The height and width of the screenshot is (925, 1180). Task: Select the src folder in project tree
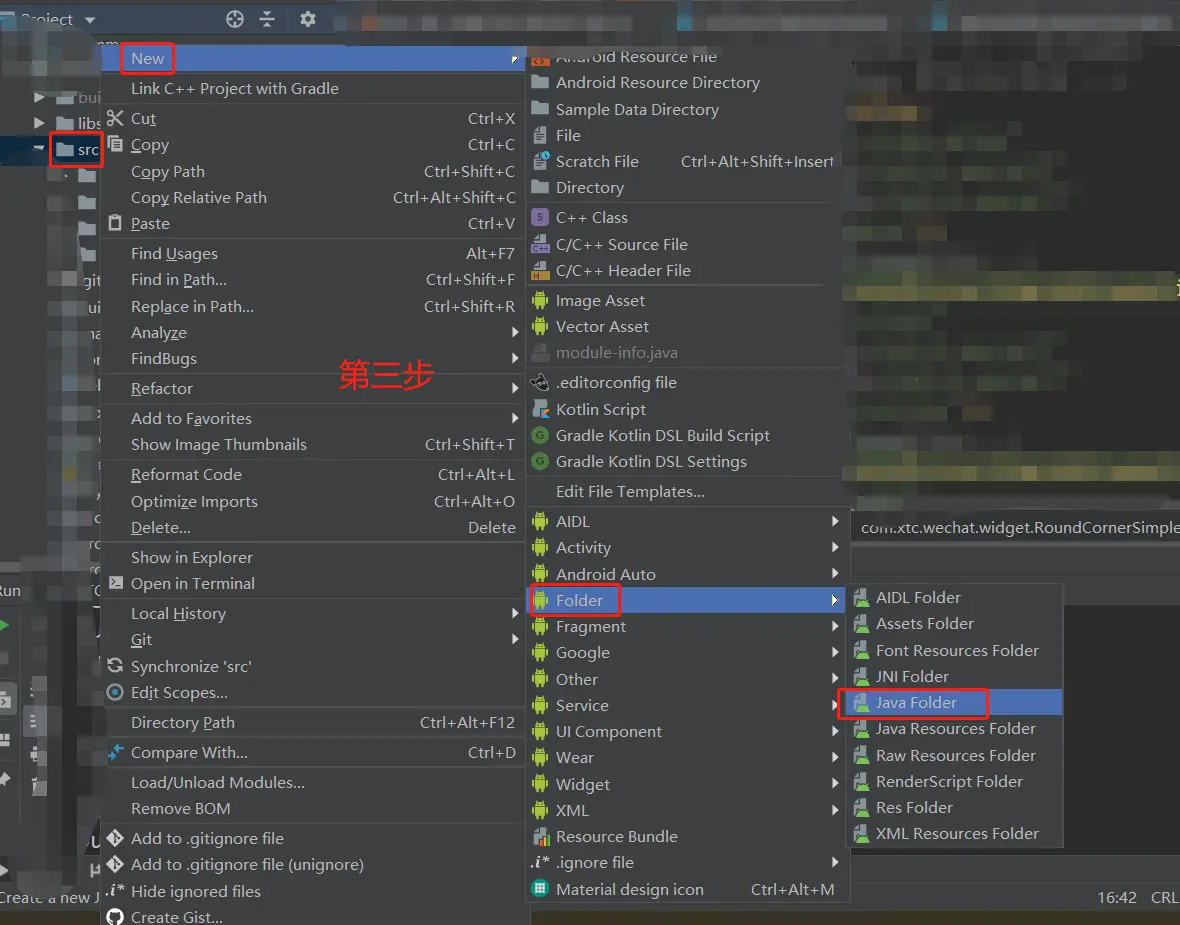[88, 150]
